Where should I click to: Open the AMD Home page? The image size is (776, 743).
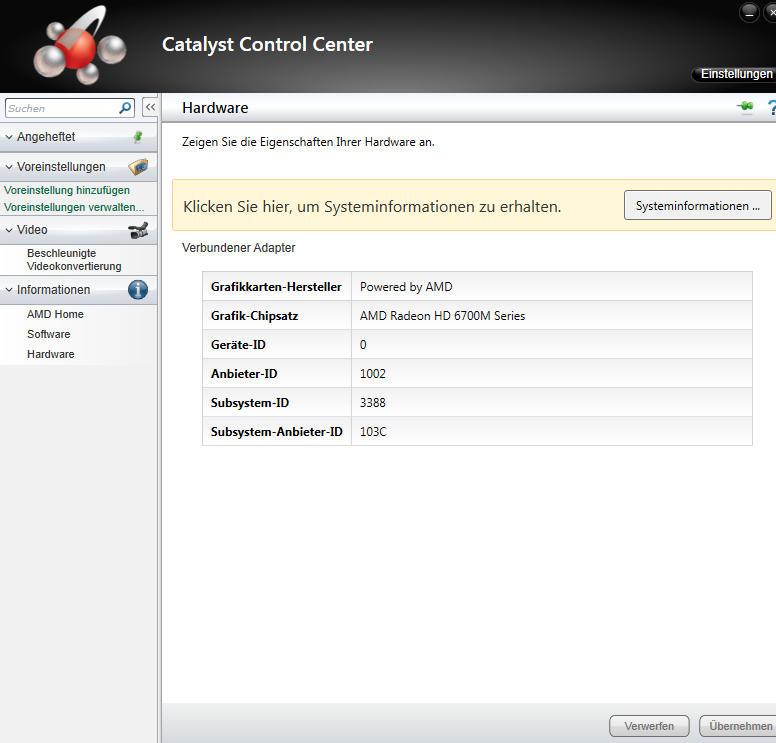(55, 314)
